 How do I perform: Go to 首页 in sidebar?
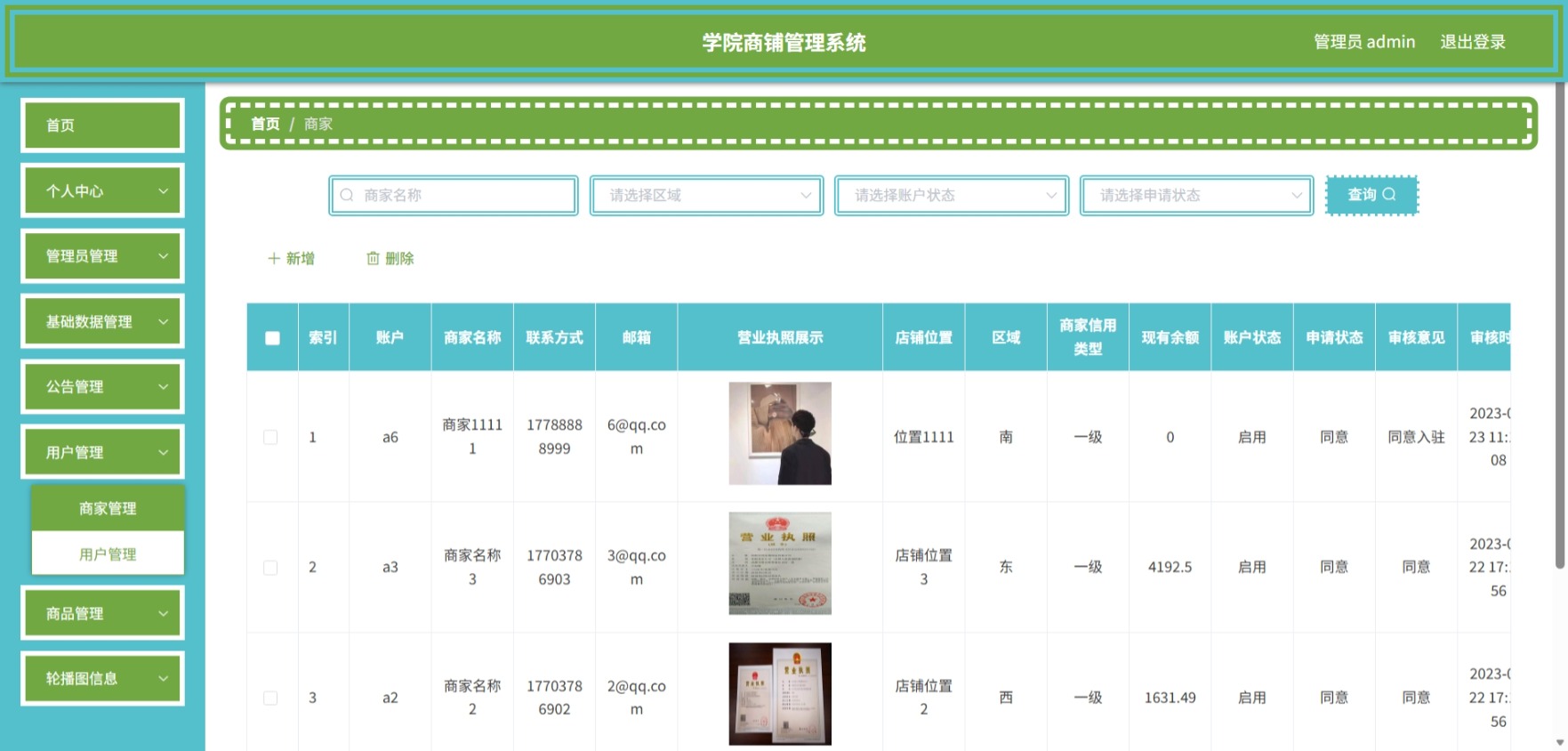pos(103,125)
